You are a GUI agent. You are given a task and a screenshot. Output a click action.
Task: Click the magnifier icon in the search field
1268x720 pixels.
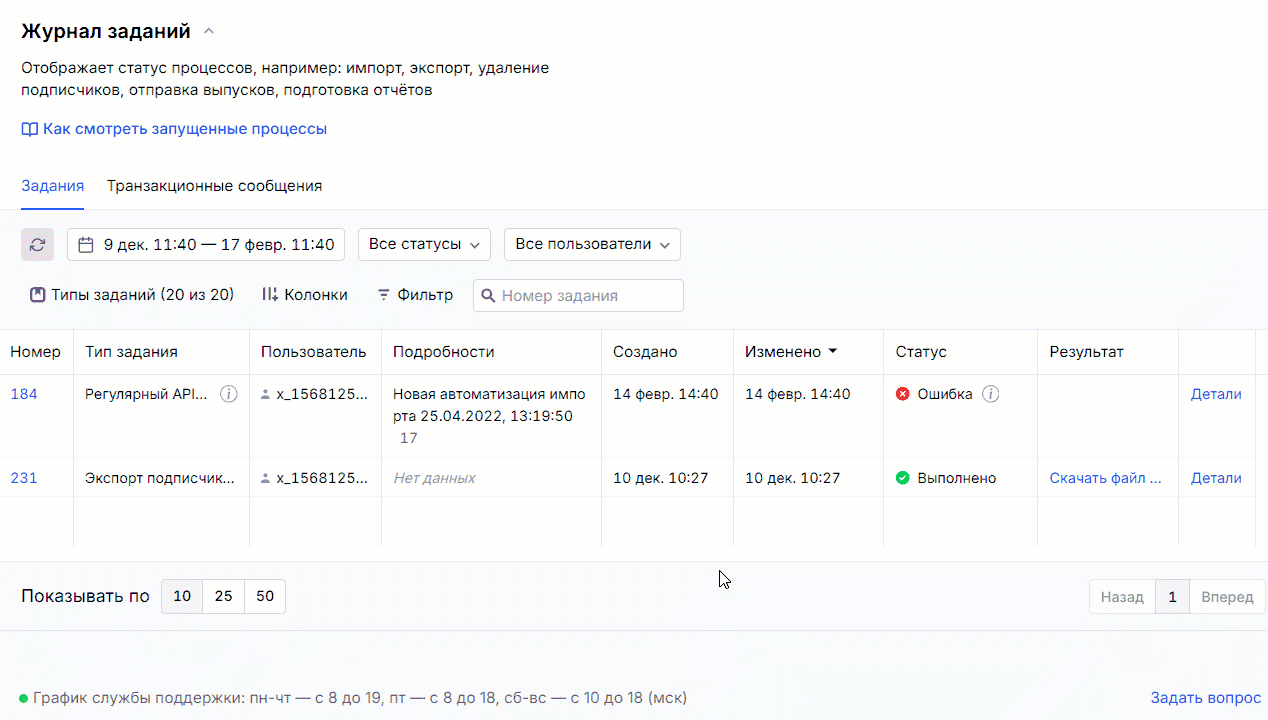pyautogui.click(x=489, y=295)
